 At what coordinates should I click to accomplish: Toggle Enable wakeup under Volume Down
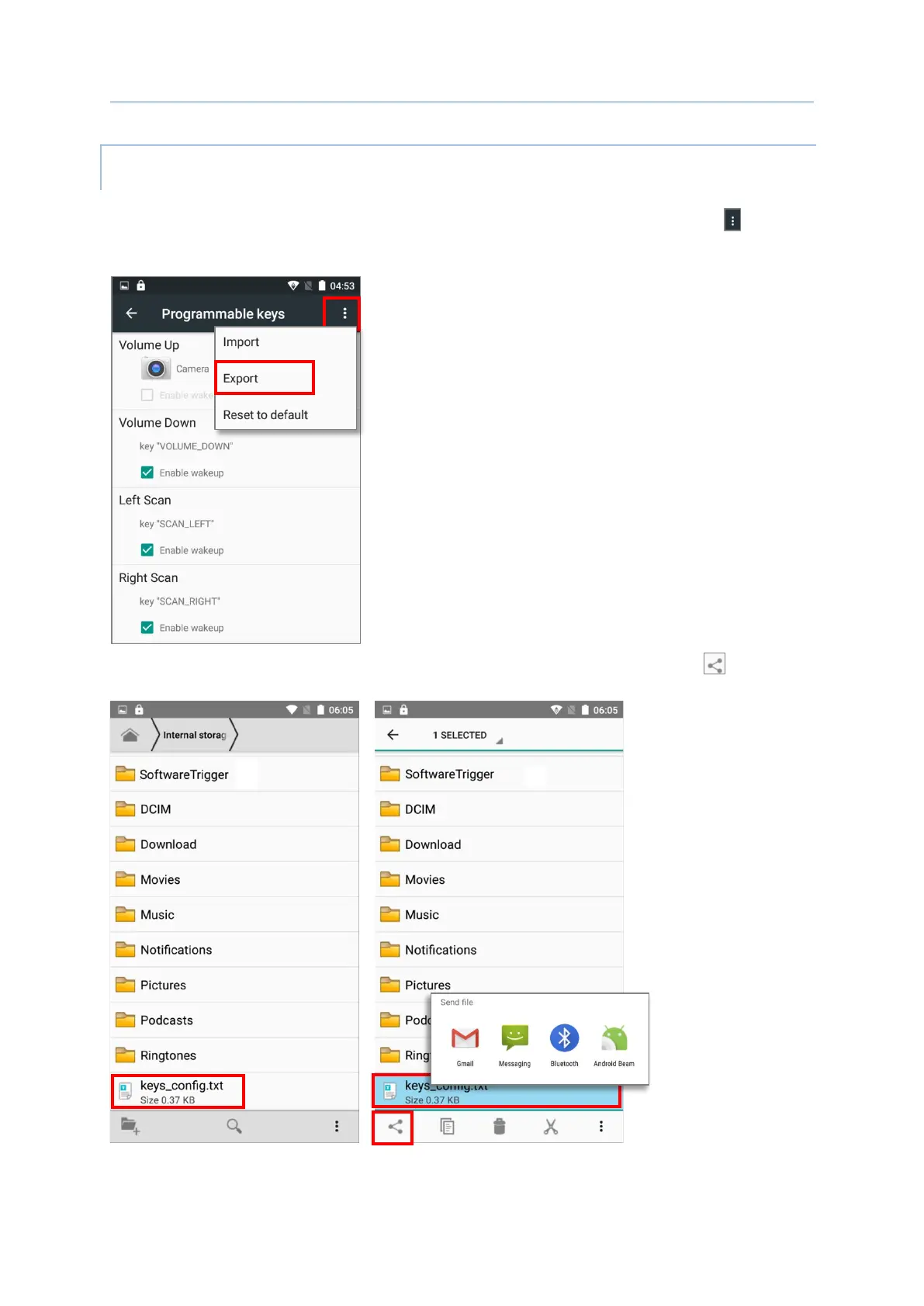tap(147, 473)
